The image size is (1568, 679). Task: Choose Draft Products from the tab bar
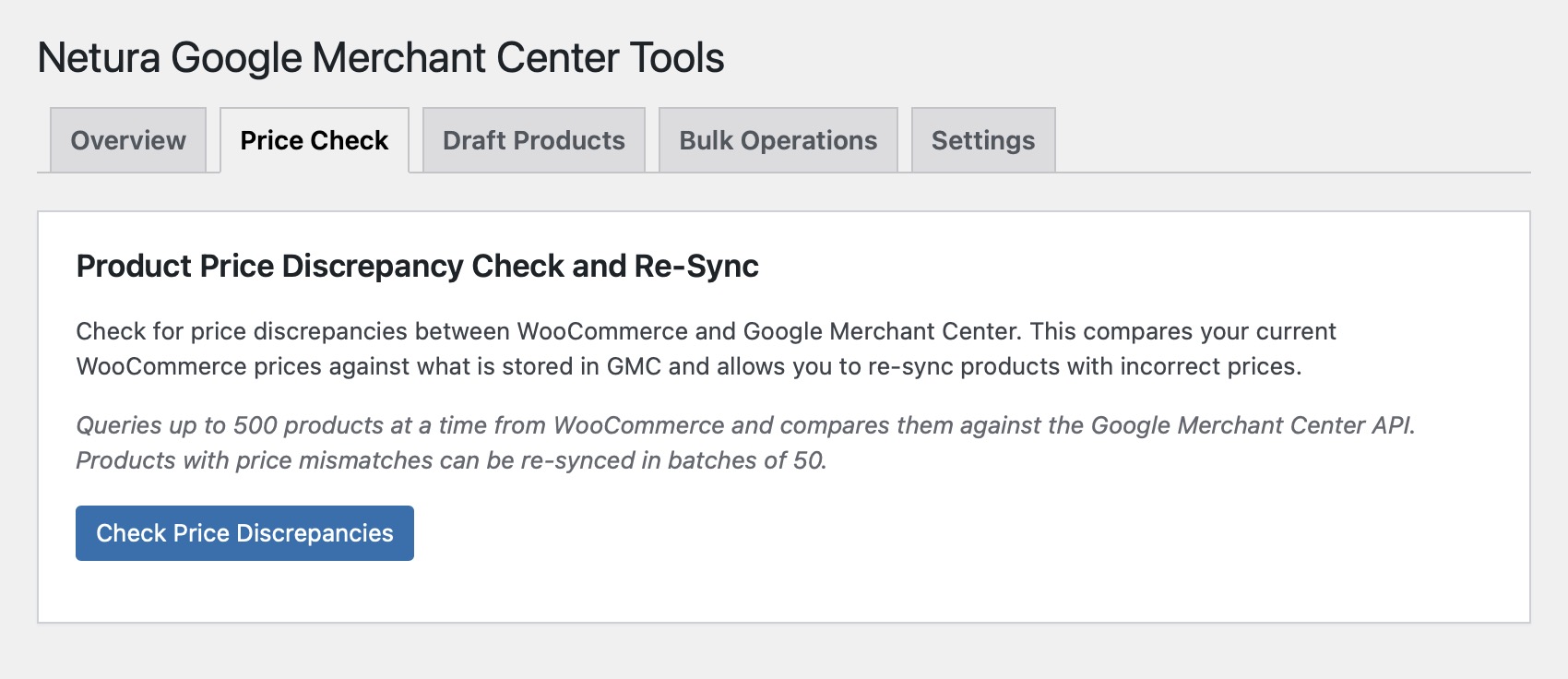point(533,140)
